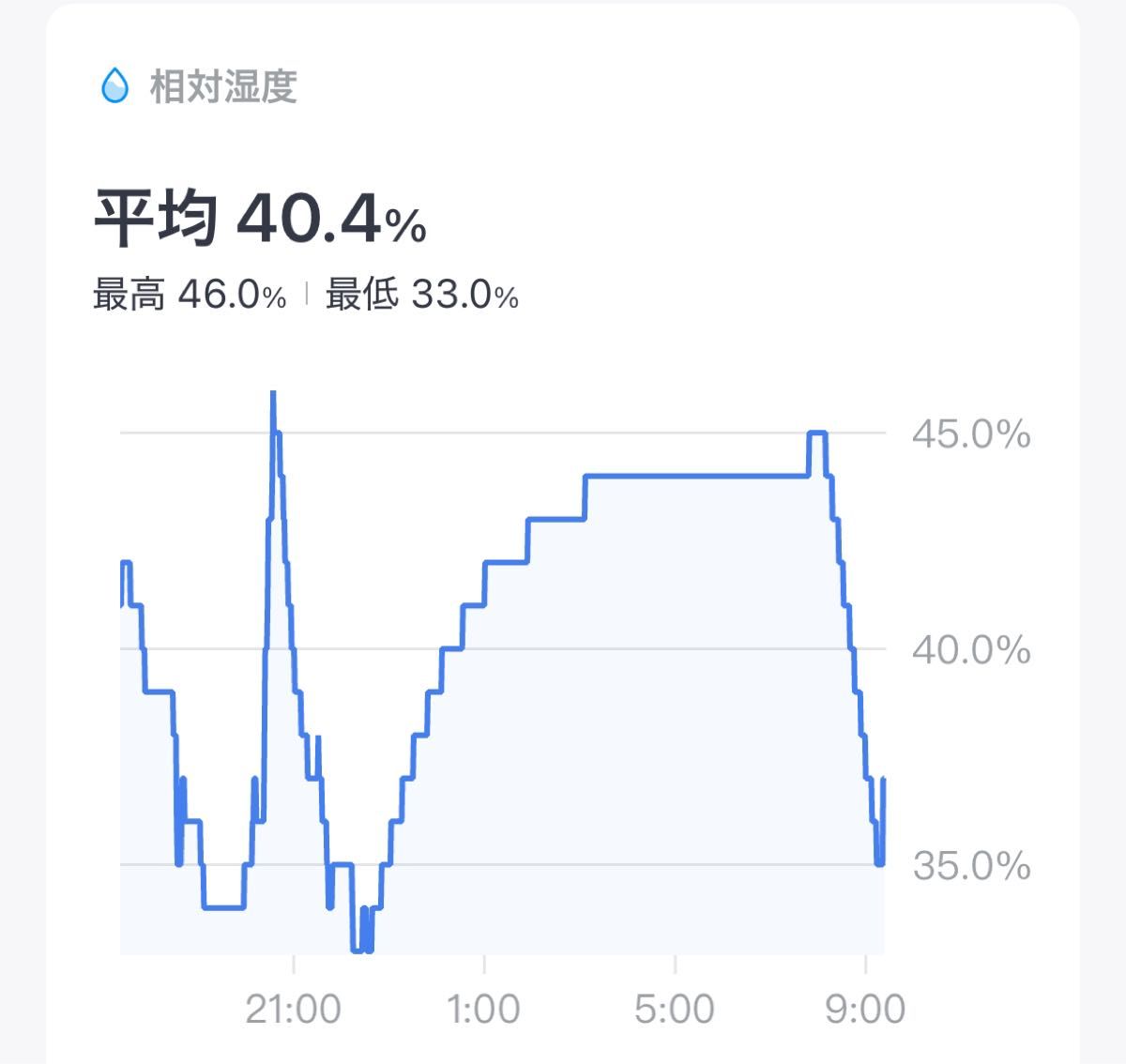Select the 相对湿度 card title

pyautogui.click(x=223, y=87)
